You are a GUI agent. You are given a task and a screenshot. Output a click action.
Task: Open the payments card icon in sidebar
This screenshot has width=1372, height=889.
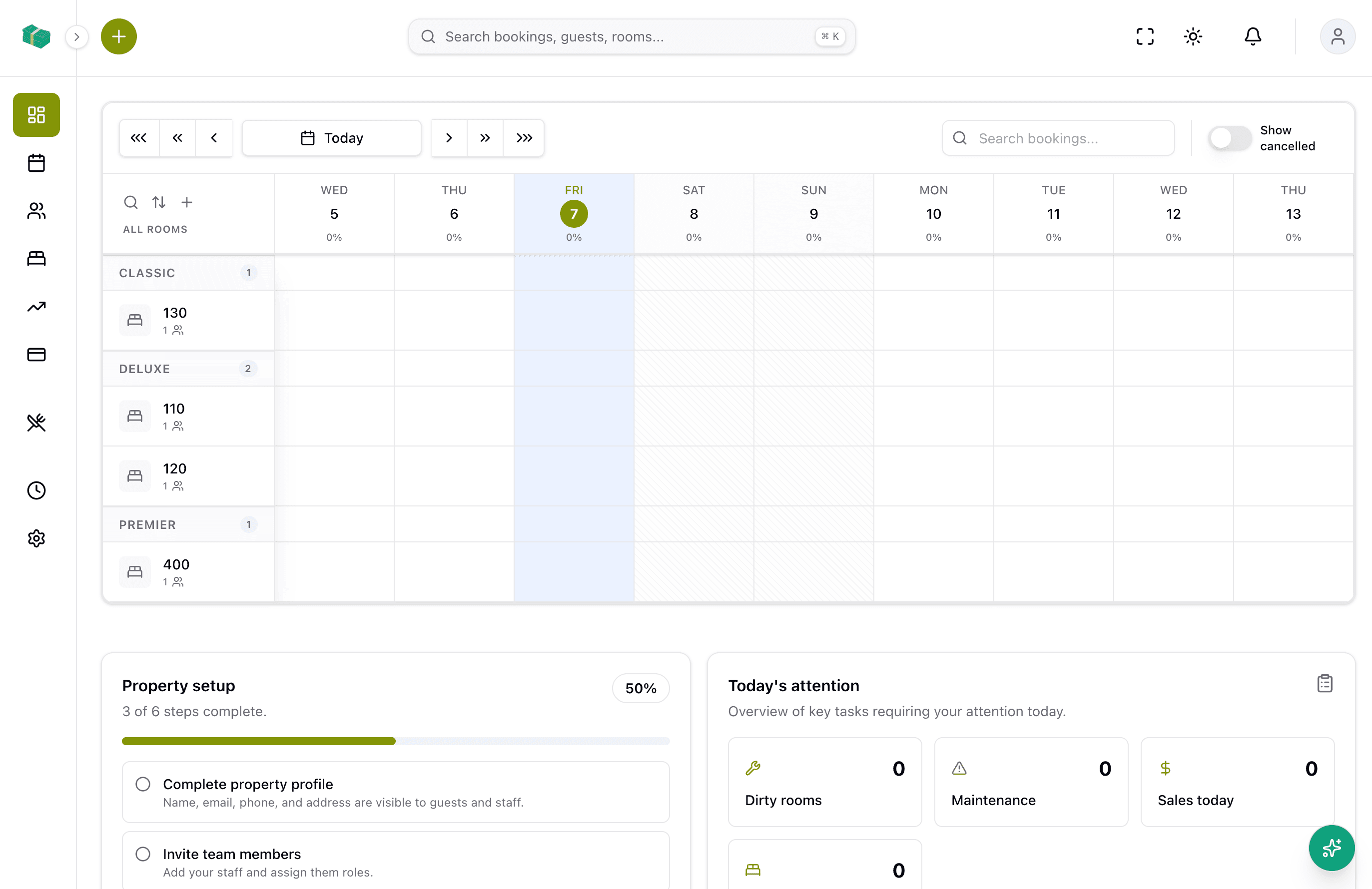[36, 354]
